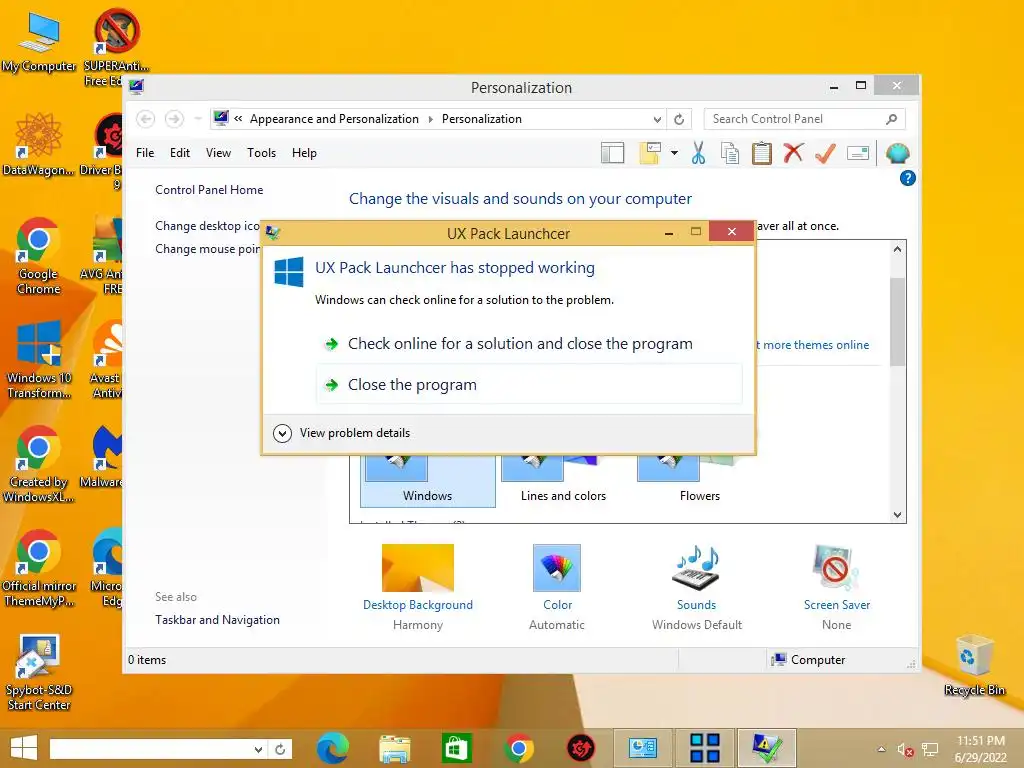Open the View menu
Viewport: 1024px width, 768px height.
218,153
